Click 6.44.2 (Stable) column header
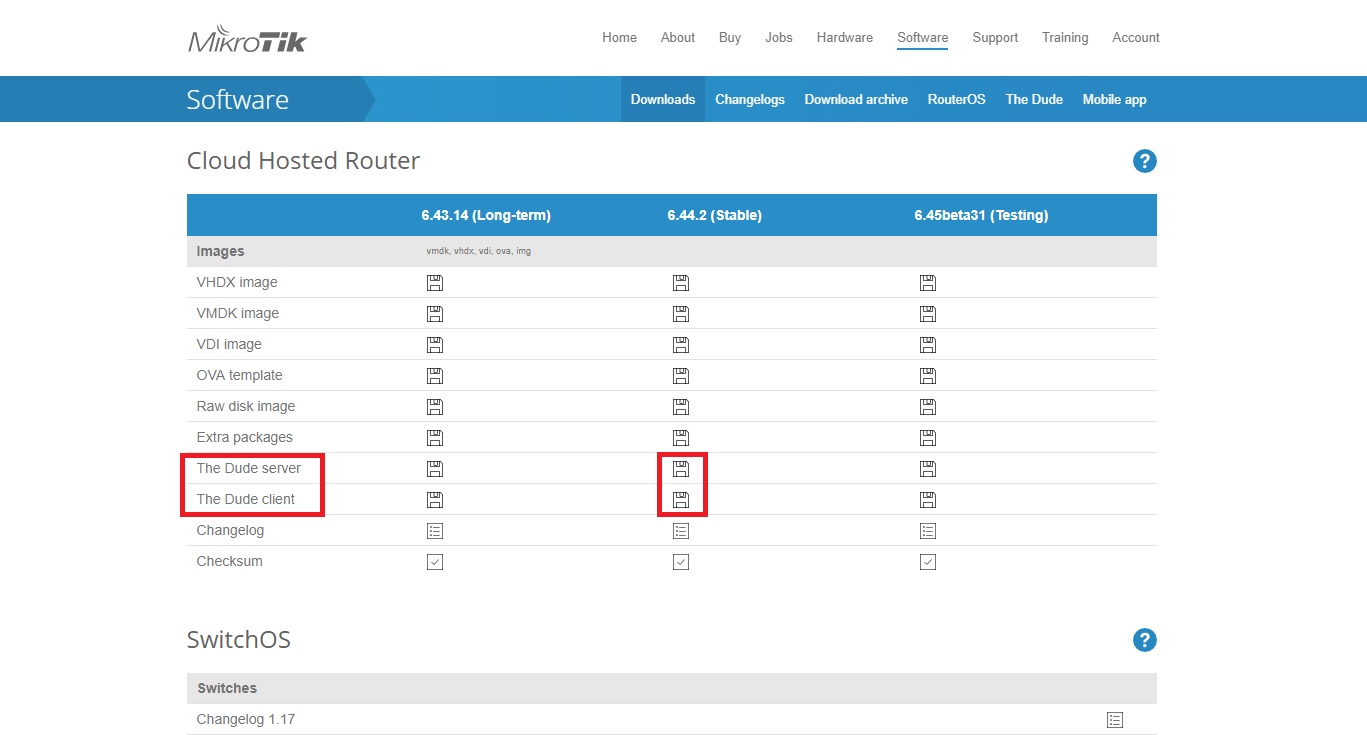Screen dimensions: 1367x735 [x=714, y=215]
